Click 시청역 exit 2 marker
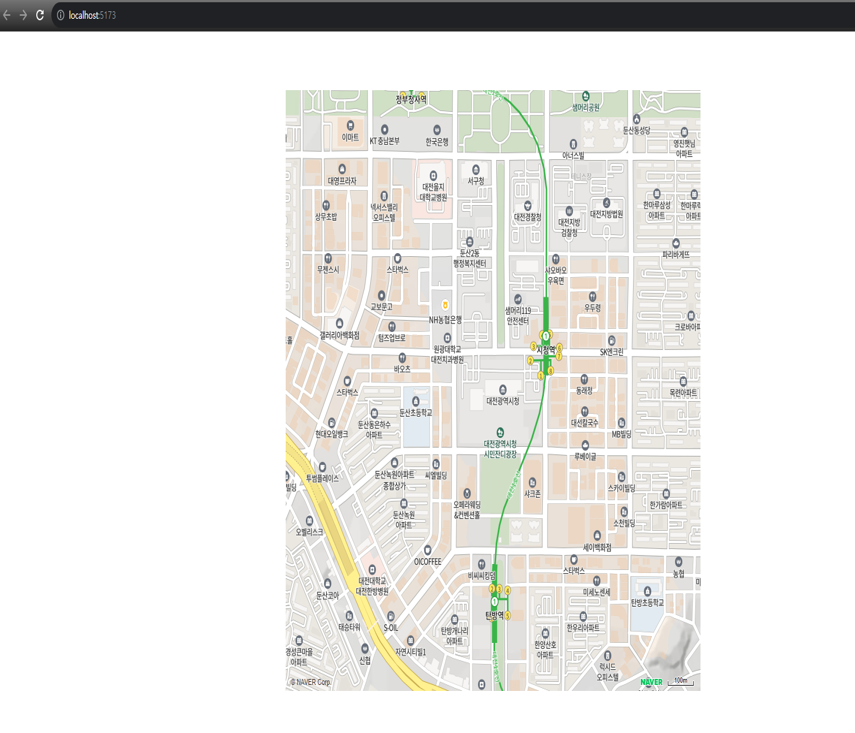This screenshot has width=855, height=733. tap(530, 361)
